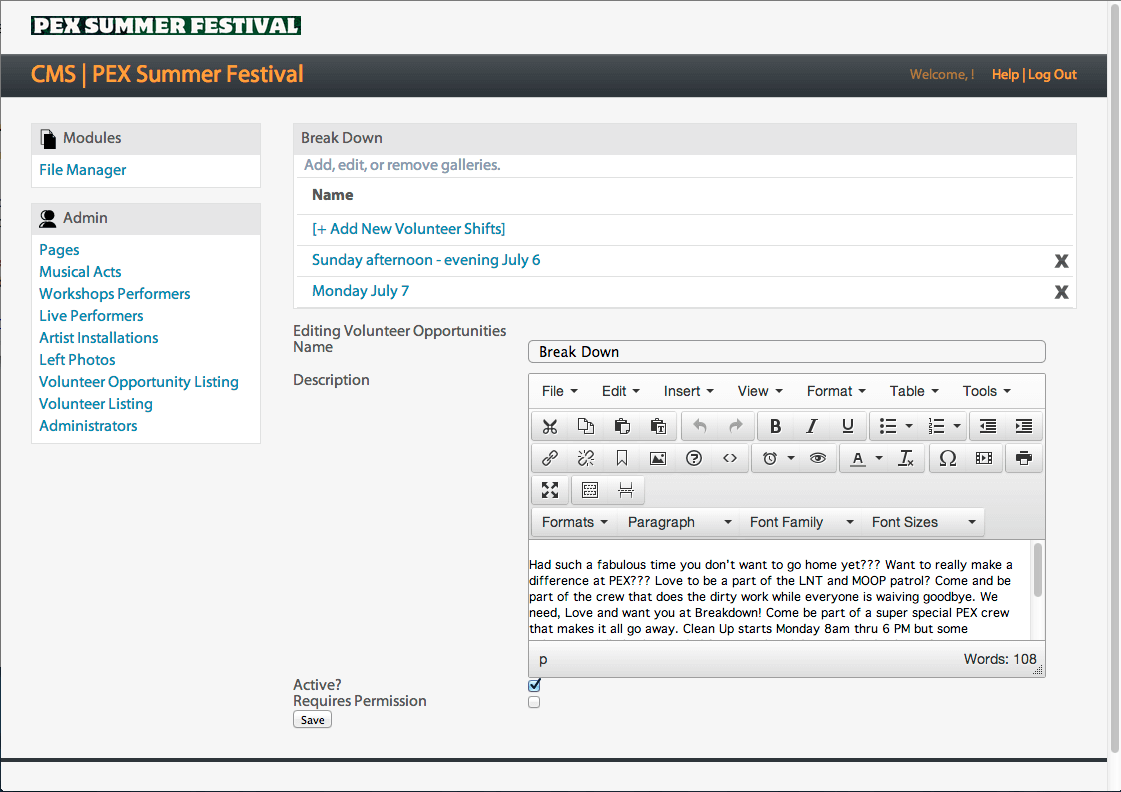Open the source code view icon

coord(730,458)
